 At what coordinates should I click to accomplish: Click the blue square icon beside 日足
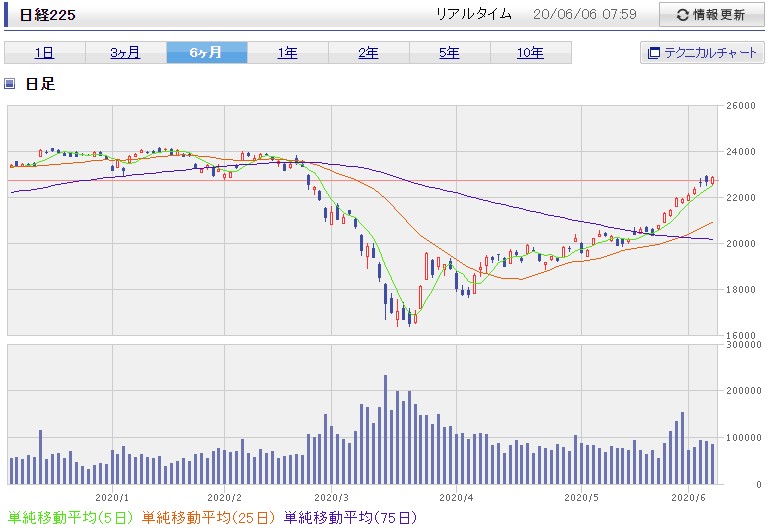(9, 83)
